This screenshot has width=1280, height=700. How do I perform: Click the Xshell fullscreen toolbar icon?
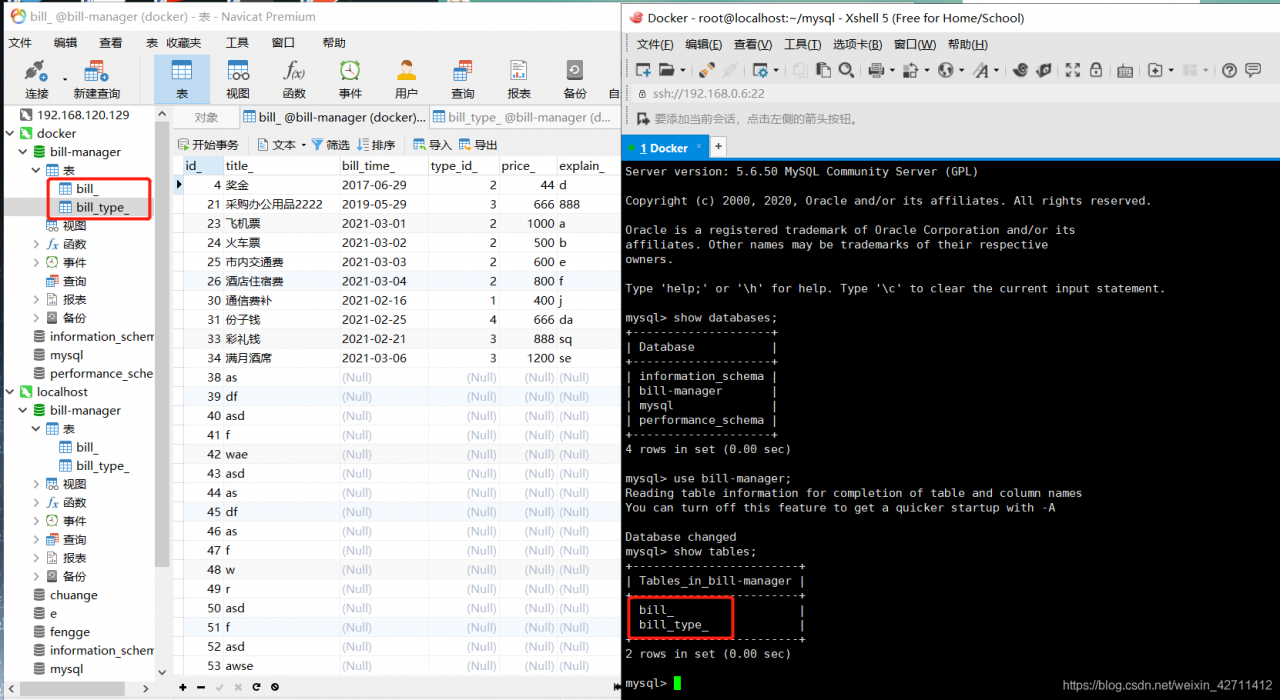point(1072,70)
